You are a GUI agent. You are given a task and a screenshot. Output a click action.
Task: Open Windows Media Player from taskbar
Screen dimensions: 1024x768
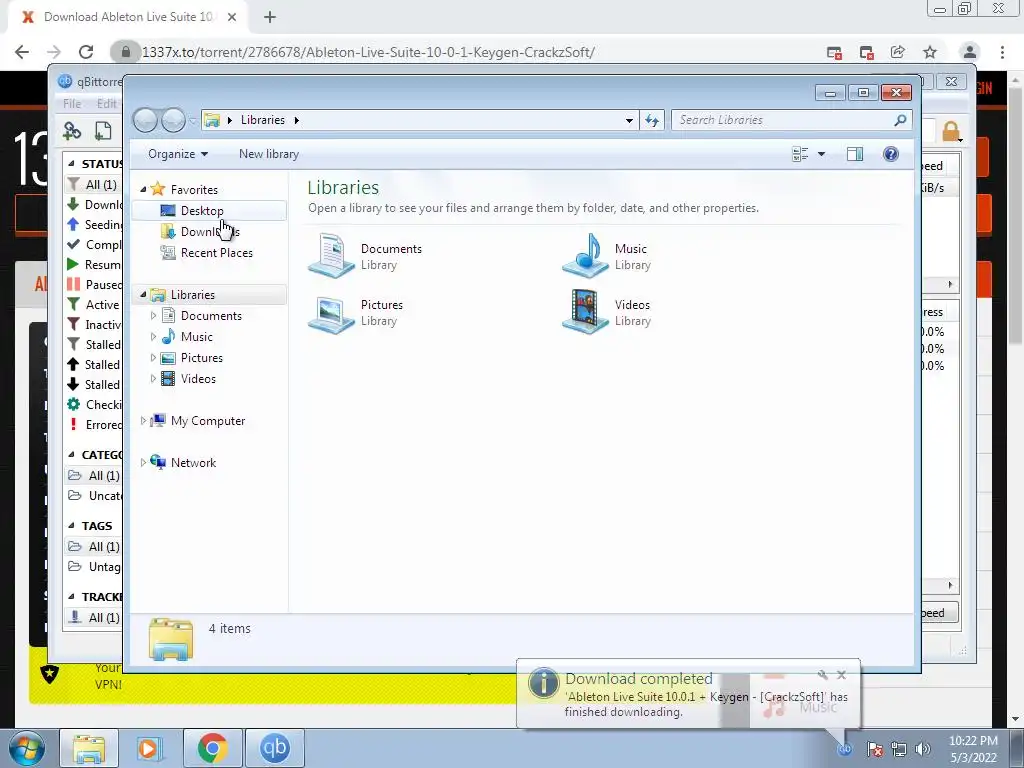tap(149, 748)
